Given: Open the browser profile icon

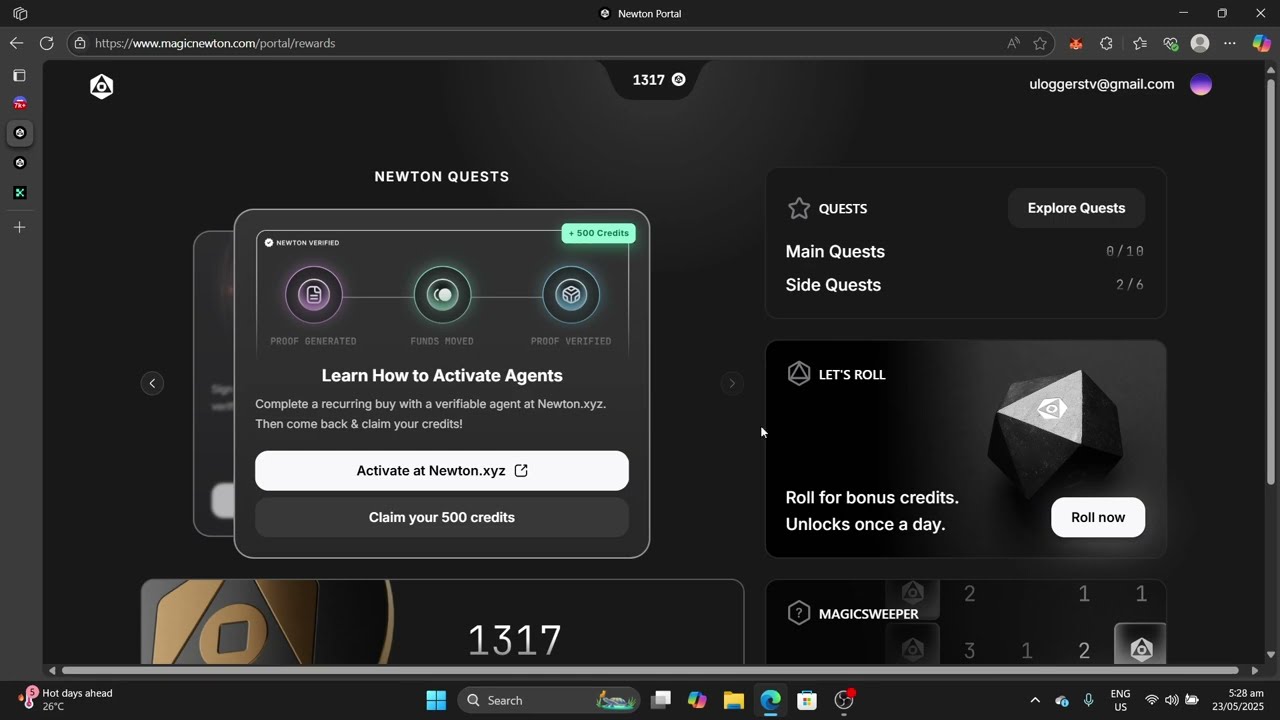Looking at the screenshot, I should pos(1200,43).
